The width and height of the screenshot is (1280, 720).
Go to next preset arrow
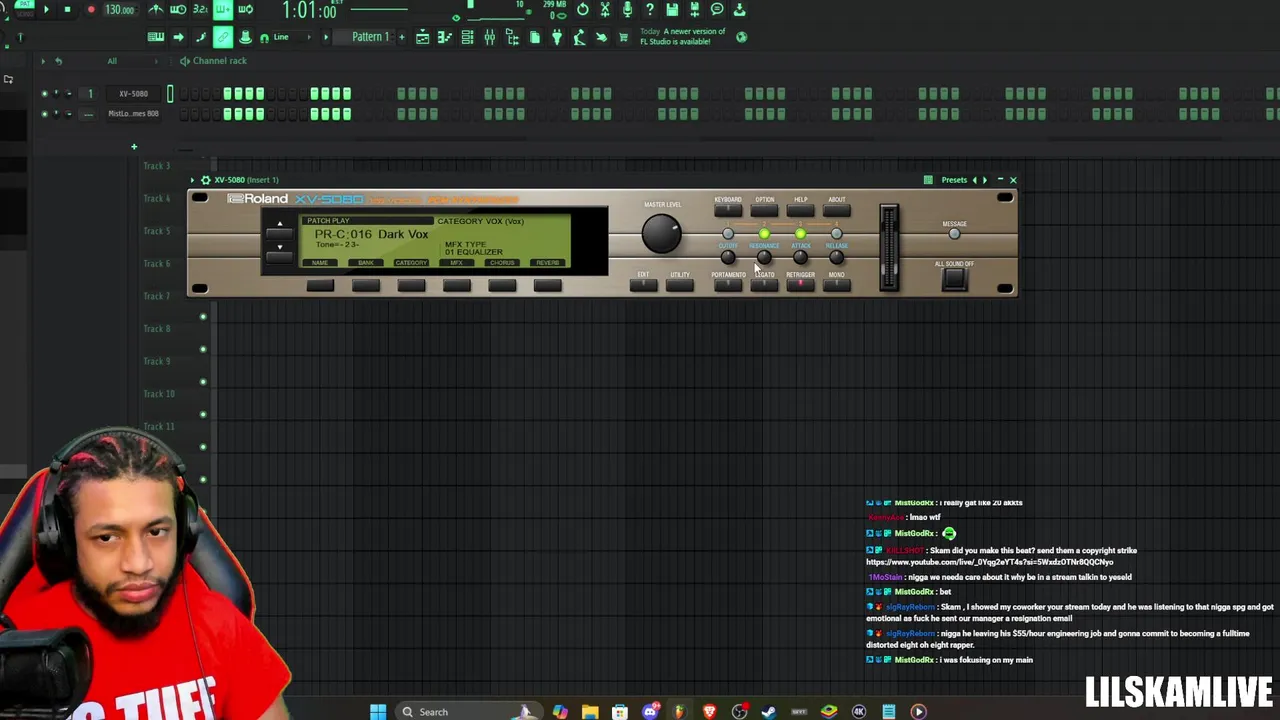[x=985, y=180]
